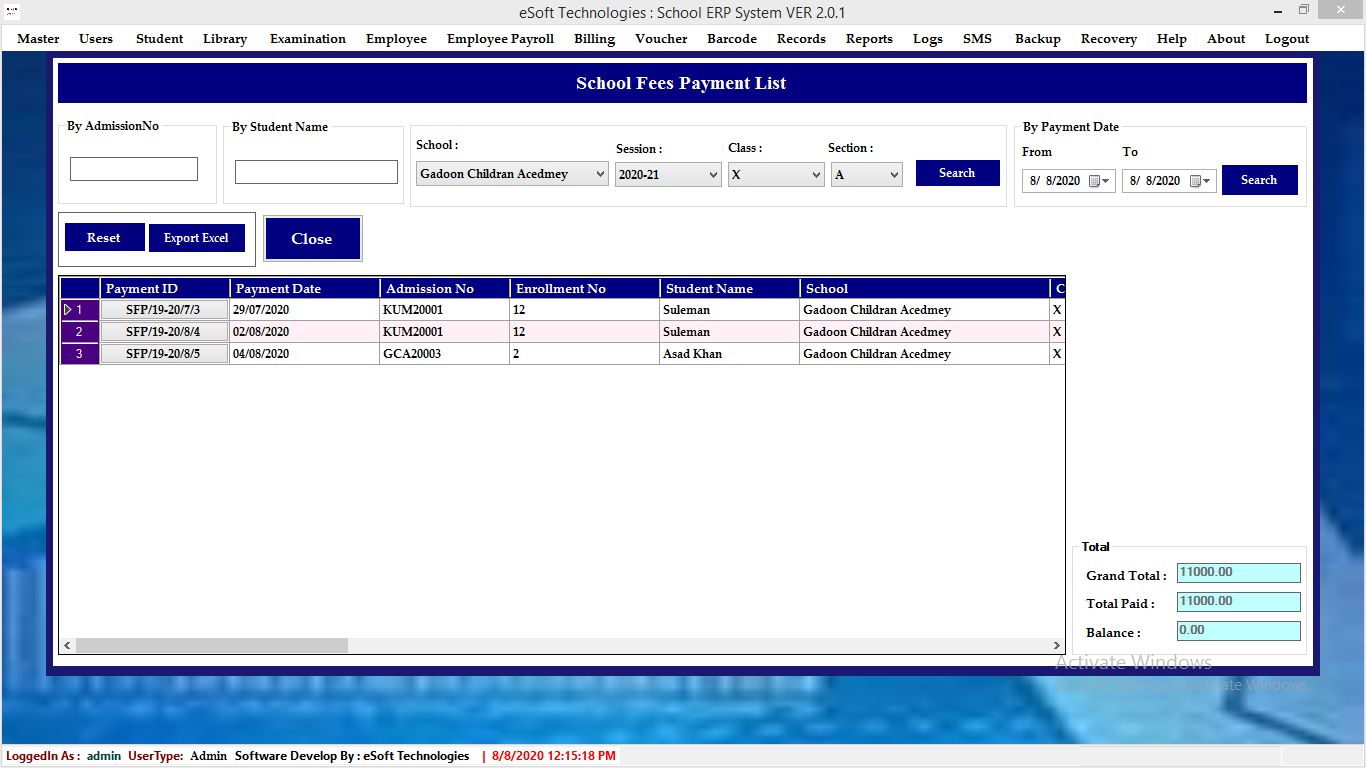Screen dimensions: 1366x768
Task: Click student name Asad Khan cell
Action: coord(730,354)
